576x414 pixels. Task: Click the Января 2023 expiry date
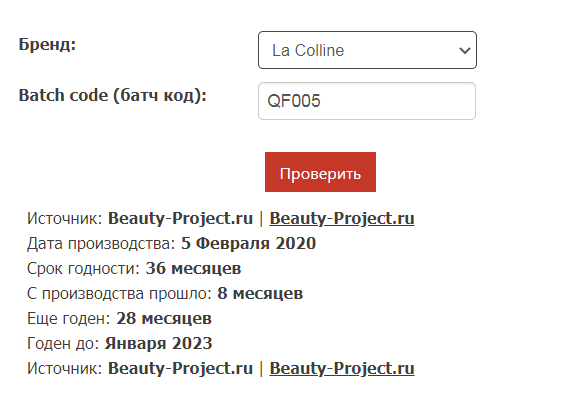159,343
